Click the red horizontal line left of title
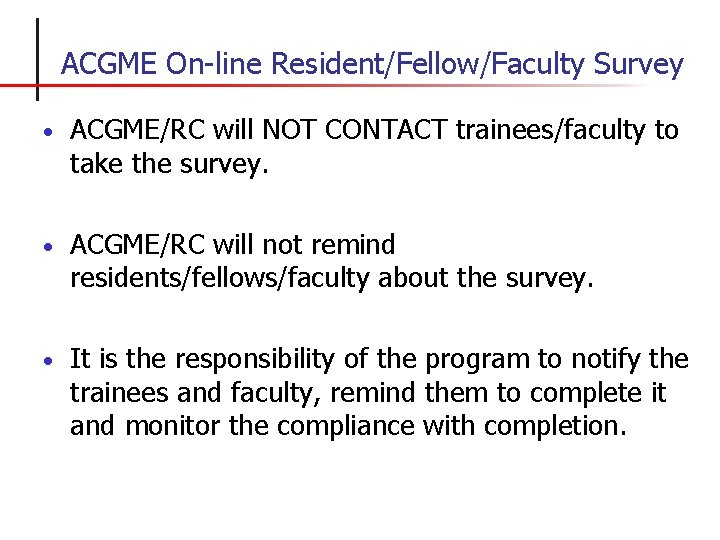The height and width of the screenshot is (540, 720). click(x=17, y=87)
